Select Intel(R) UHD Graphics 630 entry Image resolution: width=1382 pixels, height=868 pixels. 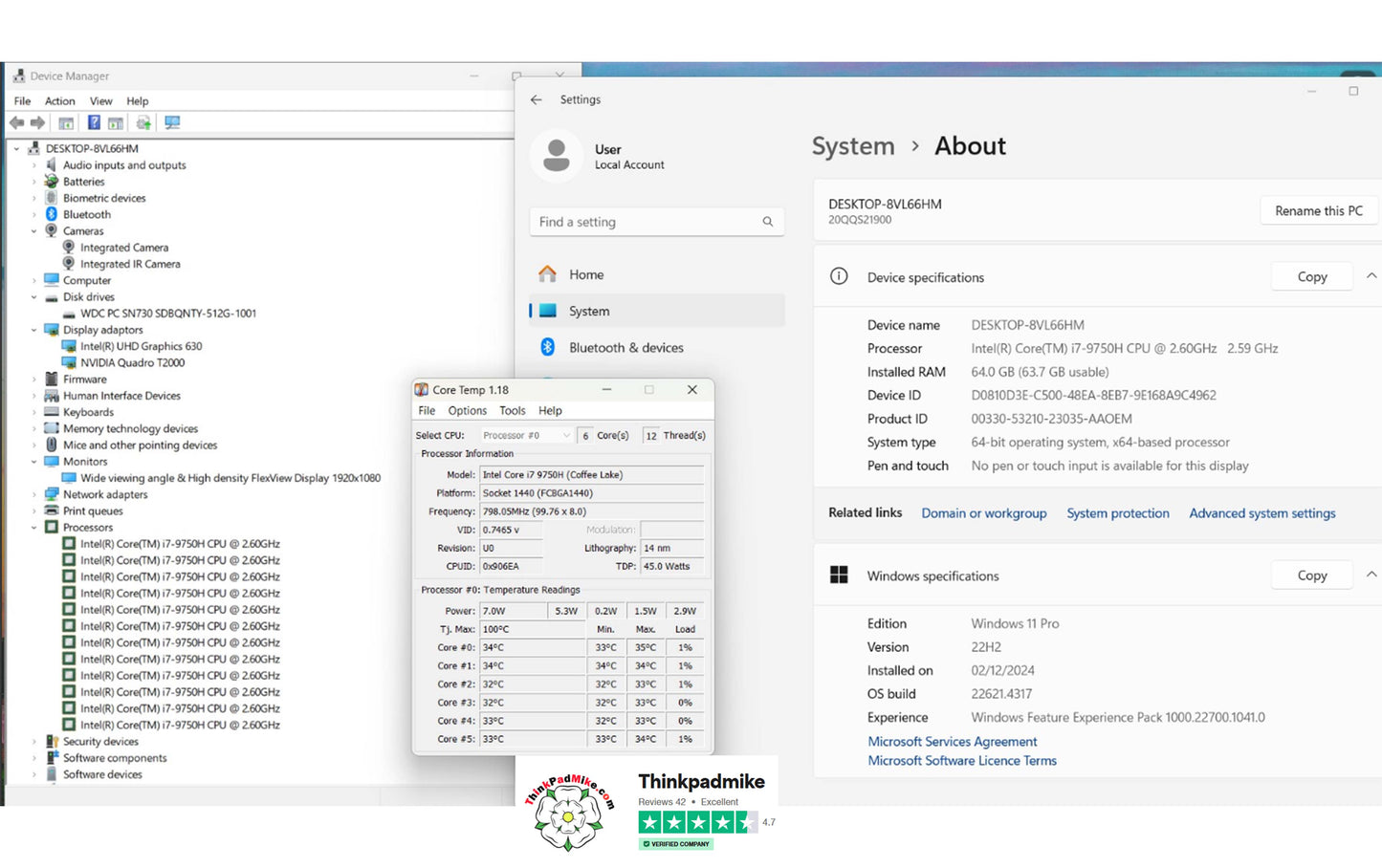[141, 346]
